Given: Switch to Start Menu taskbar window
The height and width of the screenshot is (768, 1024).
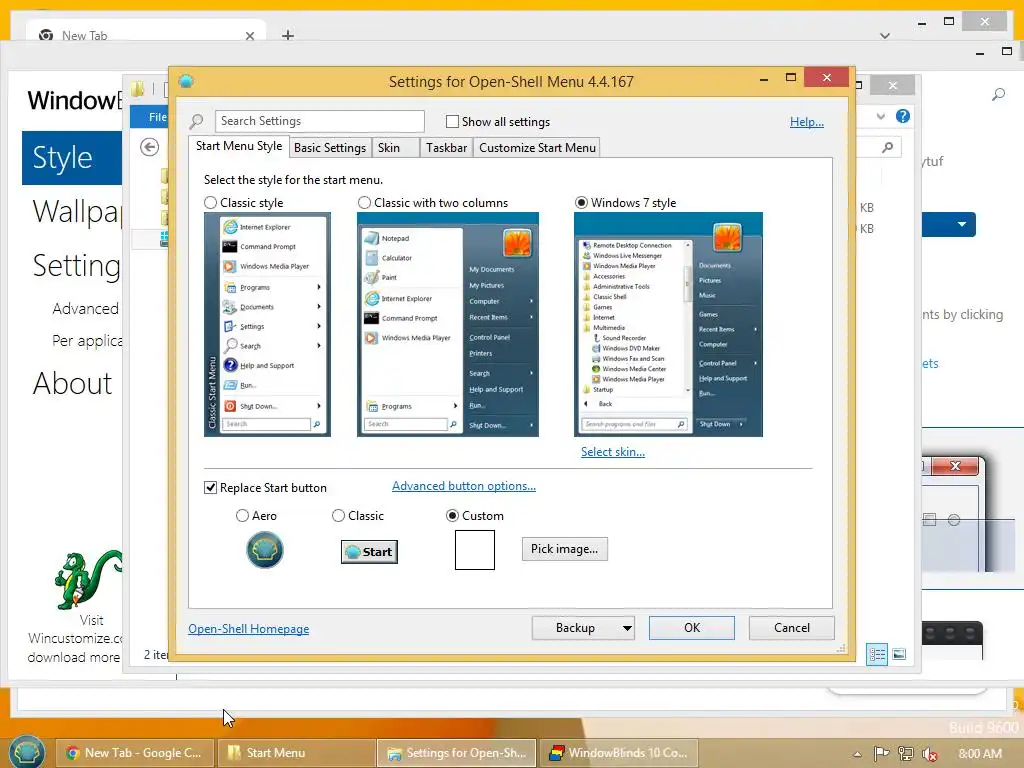Looking at the screenshot, I should click(296, 753).
